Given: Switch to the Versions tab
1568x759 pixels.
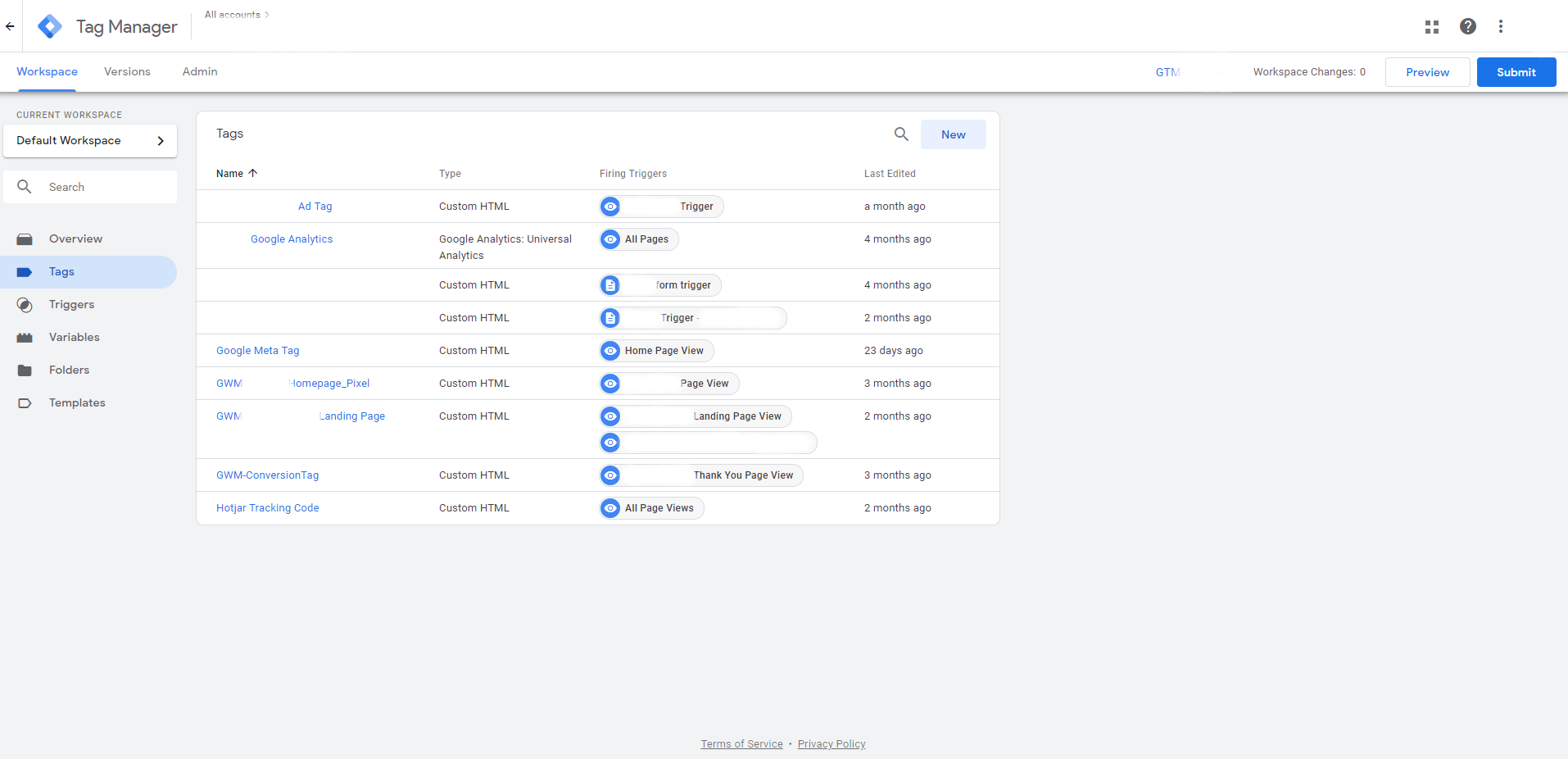Looking at the screenshot, I should pyautogui.click(x=127, y=72).
